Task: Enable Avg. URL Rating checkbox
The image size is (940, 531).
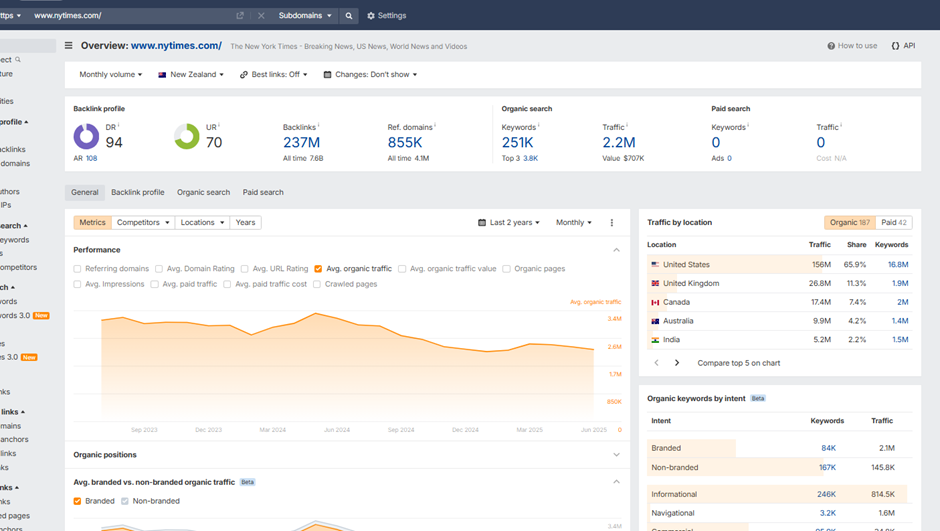Action: pos(245,269)
